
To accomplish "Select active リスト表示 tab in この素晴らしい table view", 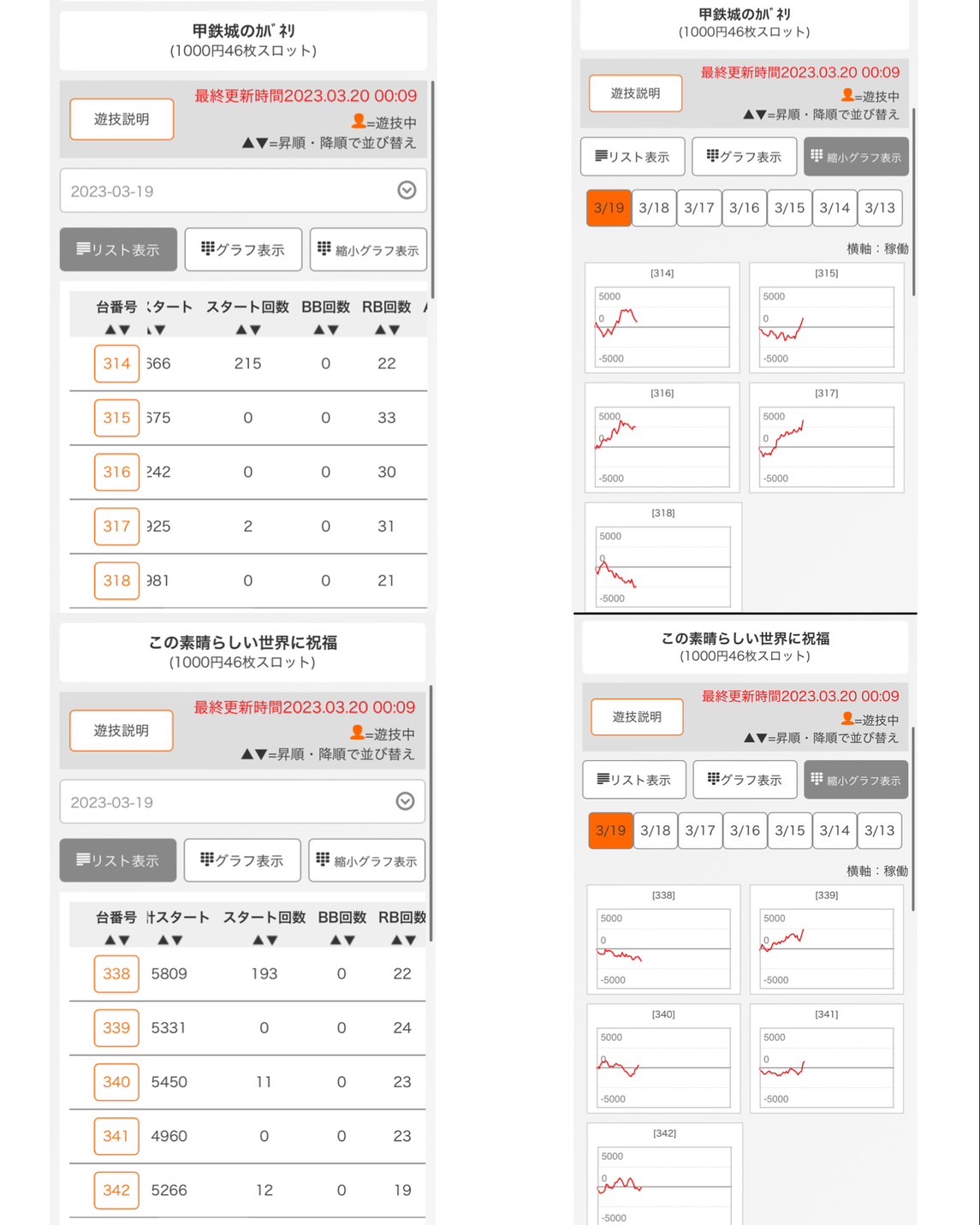I will pos(118,860).
